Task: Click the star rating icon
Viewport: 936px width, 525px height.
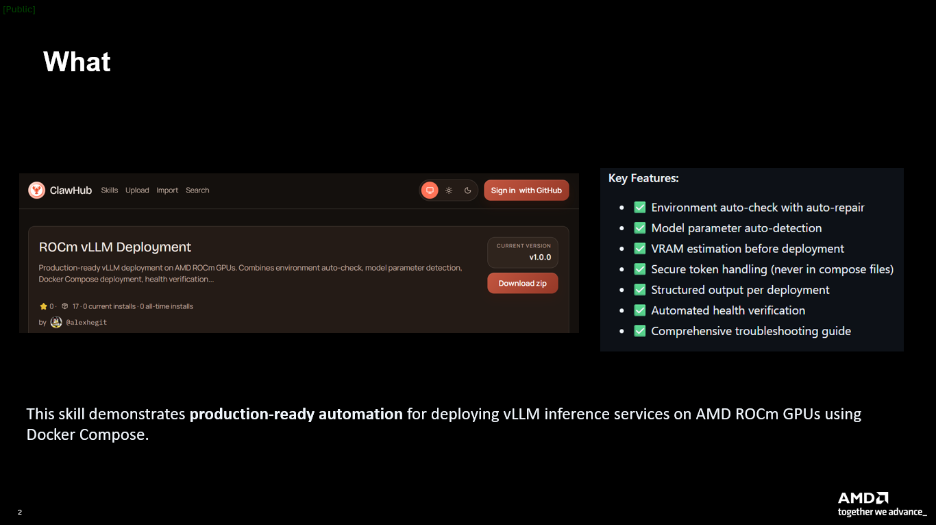Action: [x=43, y=306]
